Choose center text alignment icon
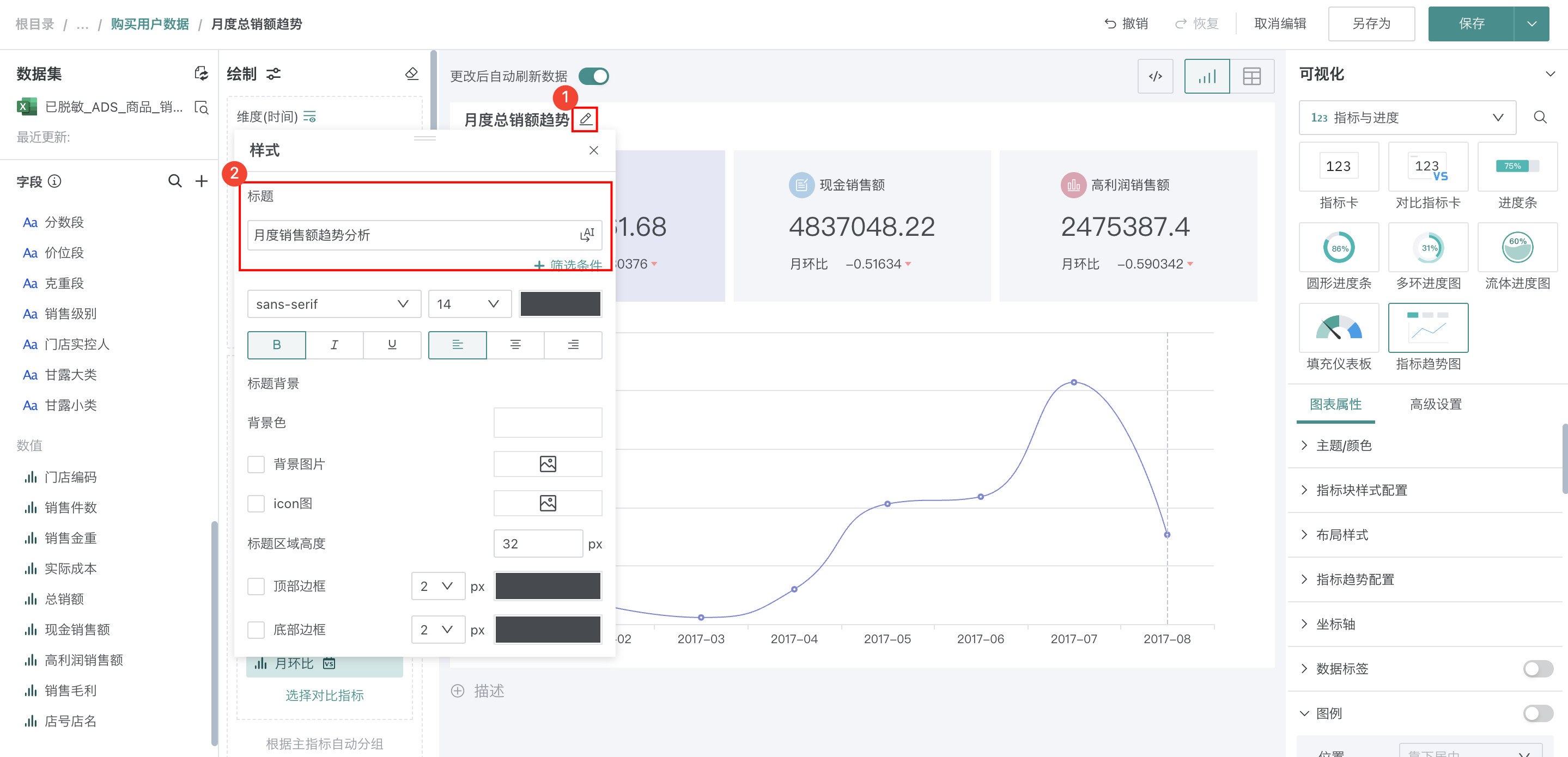Screen dimensions: 1568x757 (x=515, y=345)
